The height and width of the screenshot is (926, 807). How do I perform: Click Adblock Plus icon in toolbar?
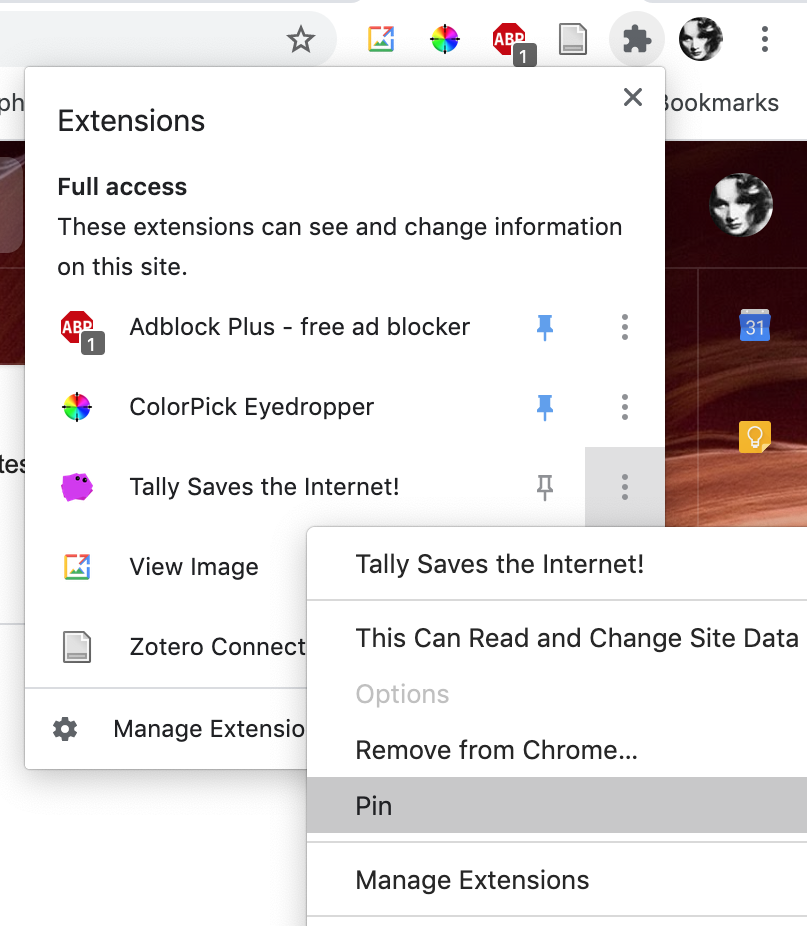pos(512,43)
